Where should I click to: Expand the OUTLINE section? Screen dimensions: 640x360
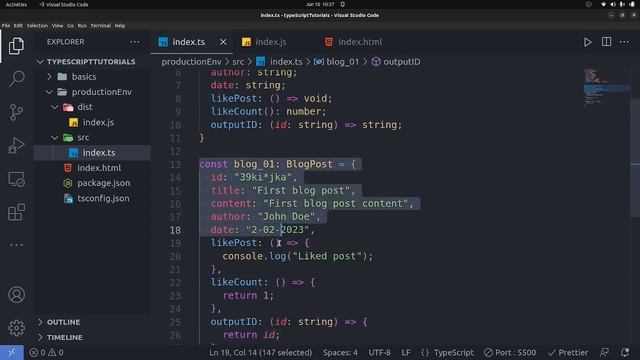(x=93, y=322)
